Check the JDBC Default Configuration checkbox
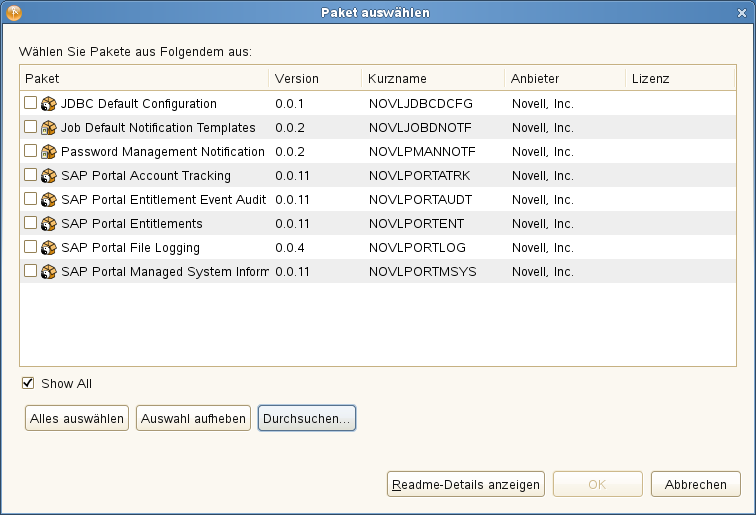The width and height of the screenshot is (756, 515). tap(31, 103)
